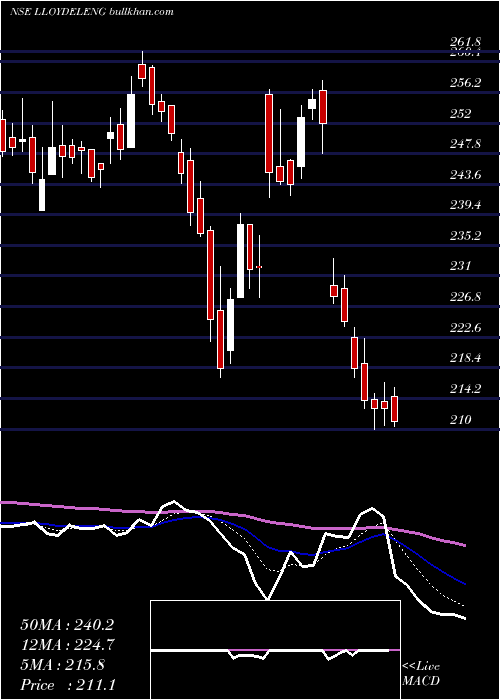Image resolution: width=500 pixels, height=700 pixels.
Task: Click the 218.4 price axis label
Action: [x=465, y=358]
